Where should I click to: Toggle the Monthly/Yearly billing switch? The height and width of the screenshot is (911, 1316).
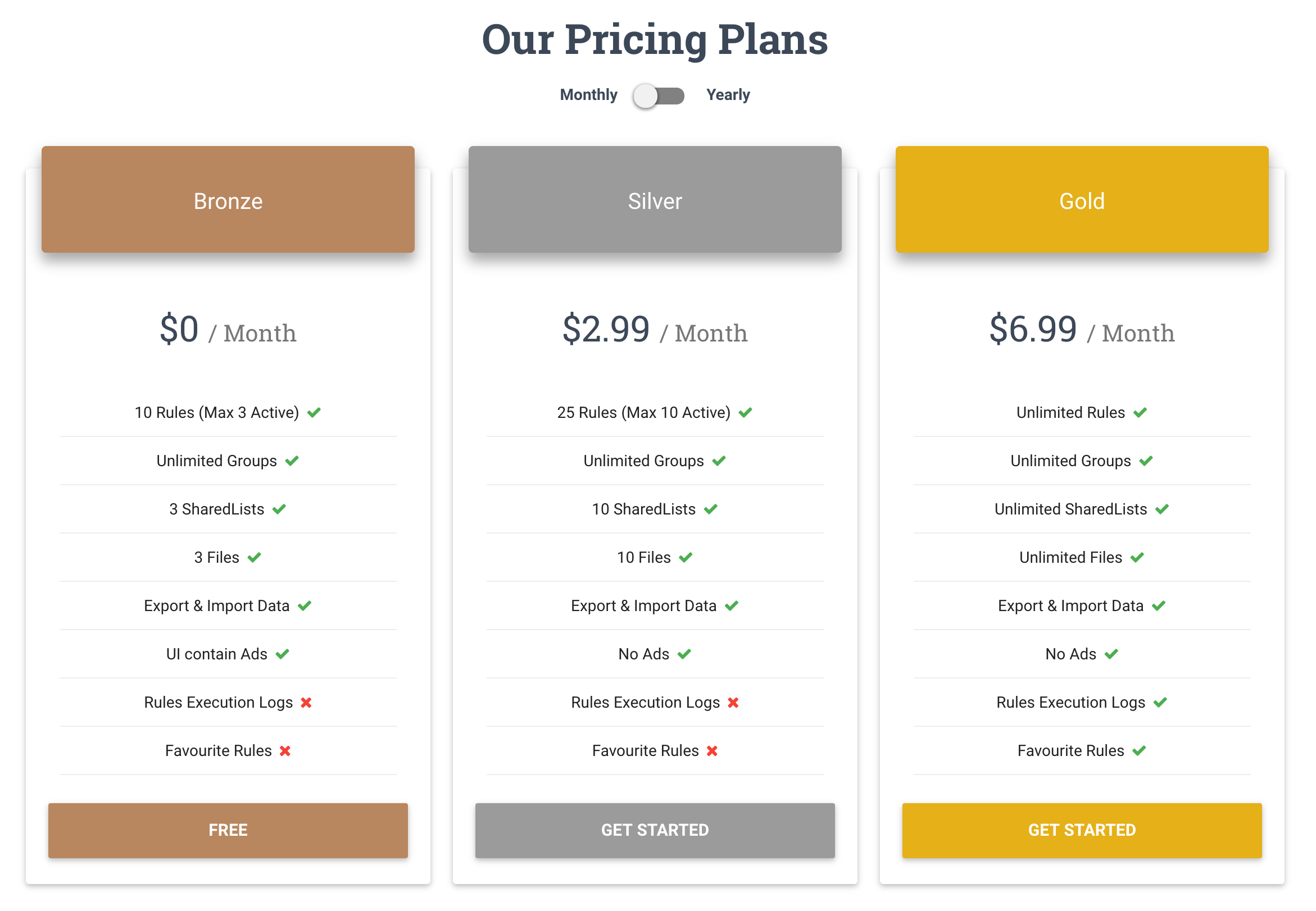pos(659,95)
